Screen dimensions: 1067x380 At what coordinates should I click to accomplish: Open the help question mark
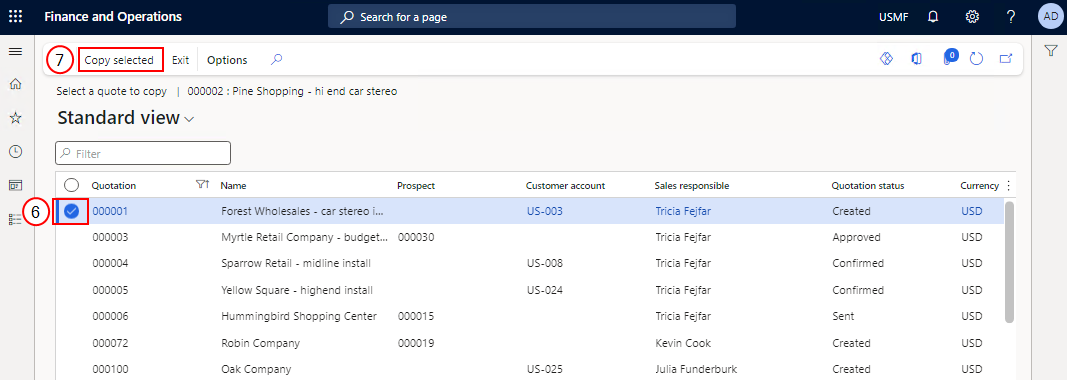tap(1011, 16)
